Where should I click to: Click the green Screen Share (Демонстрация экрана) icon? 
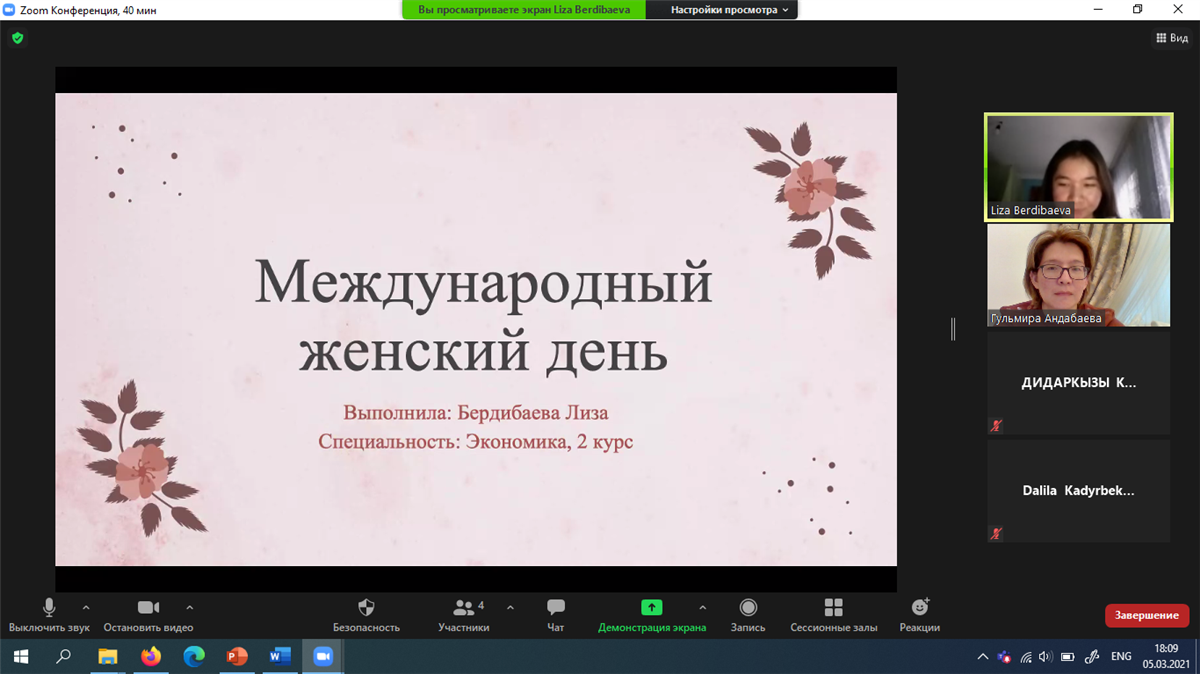[651, 608]
